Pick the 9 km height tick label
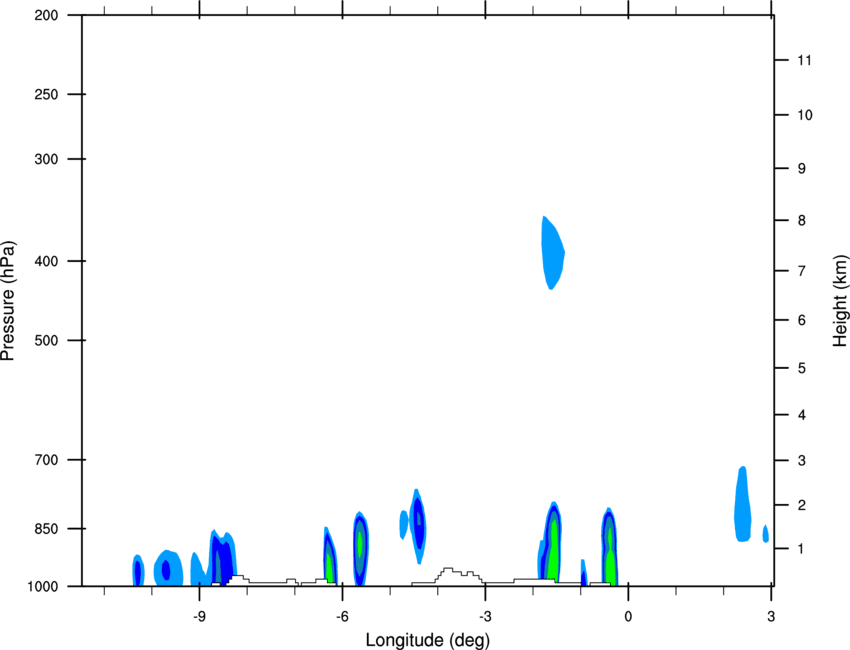 802,169
